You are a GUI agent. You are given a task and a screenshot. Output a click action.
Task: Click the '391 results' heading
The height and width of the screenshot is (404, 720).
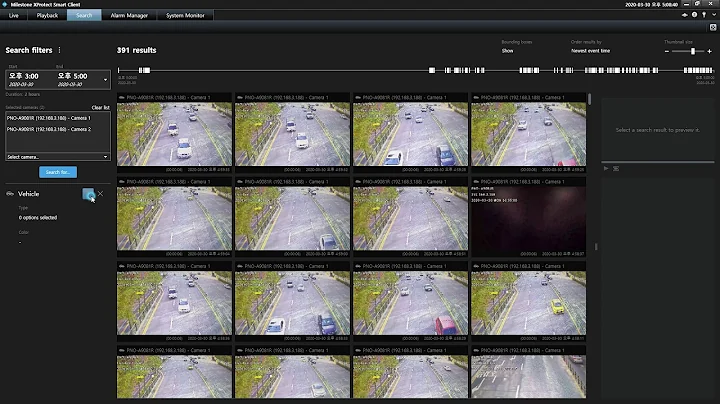point(136,50)
